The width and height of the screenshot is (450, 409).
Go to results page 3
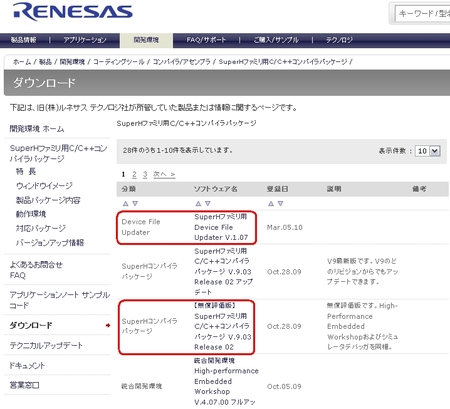click(x=145, y=174)
